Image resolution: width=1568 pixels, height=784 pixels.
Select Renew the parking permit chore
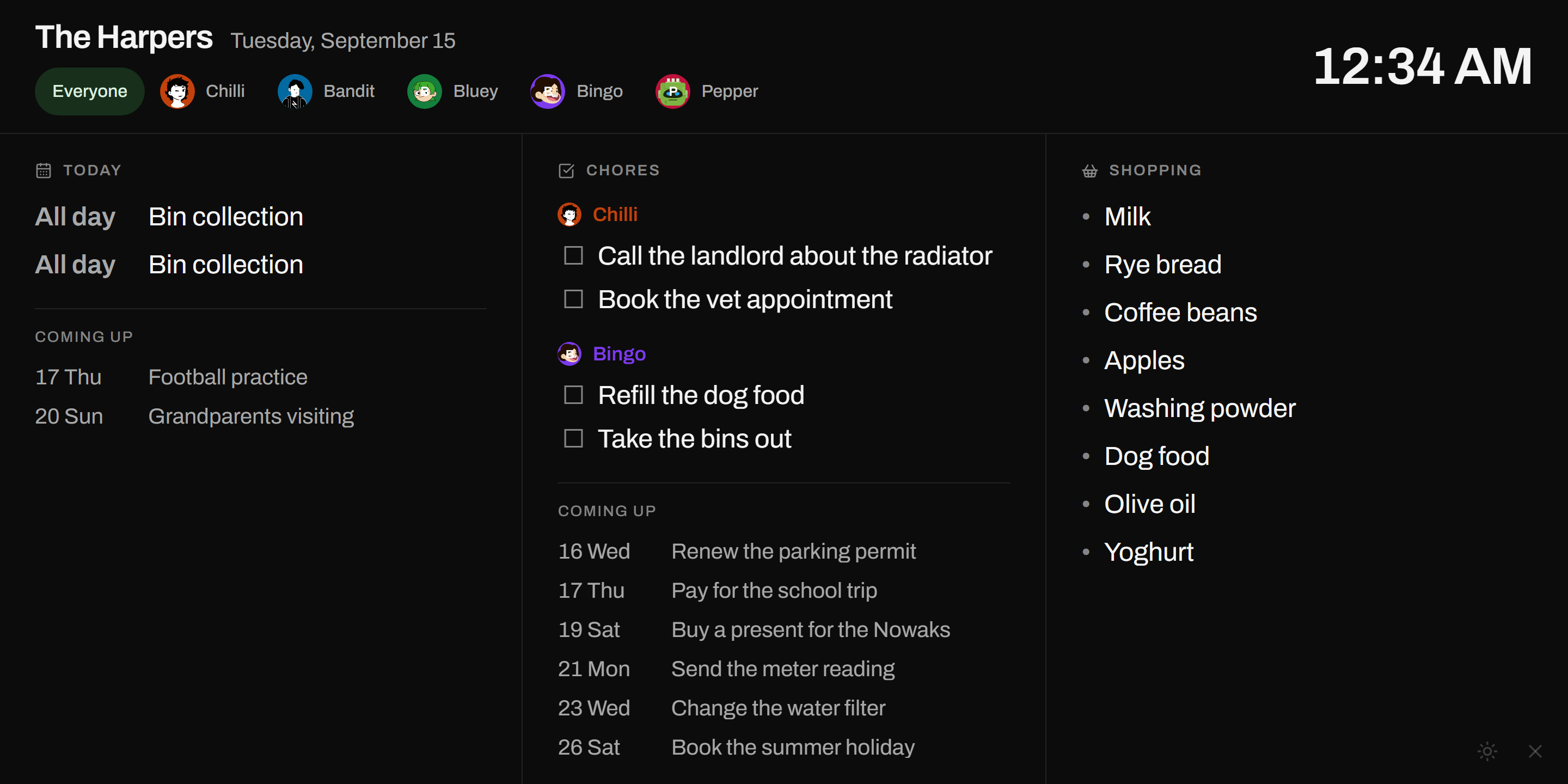click(793, 551)
